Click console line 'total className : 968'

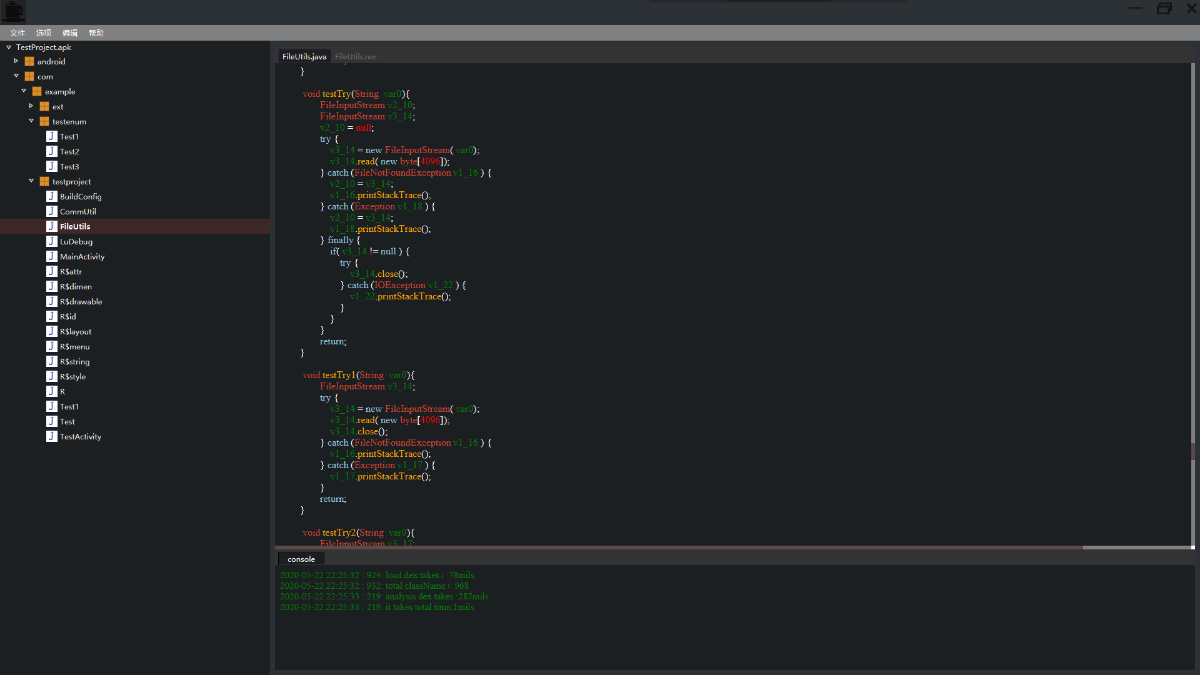374,586
